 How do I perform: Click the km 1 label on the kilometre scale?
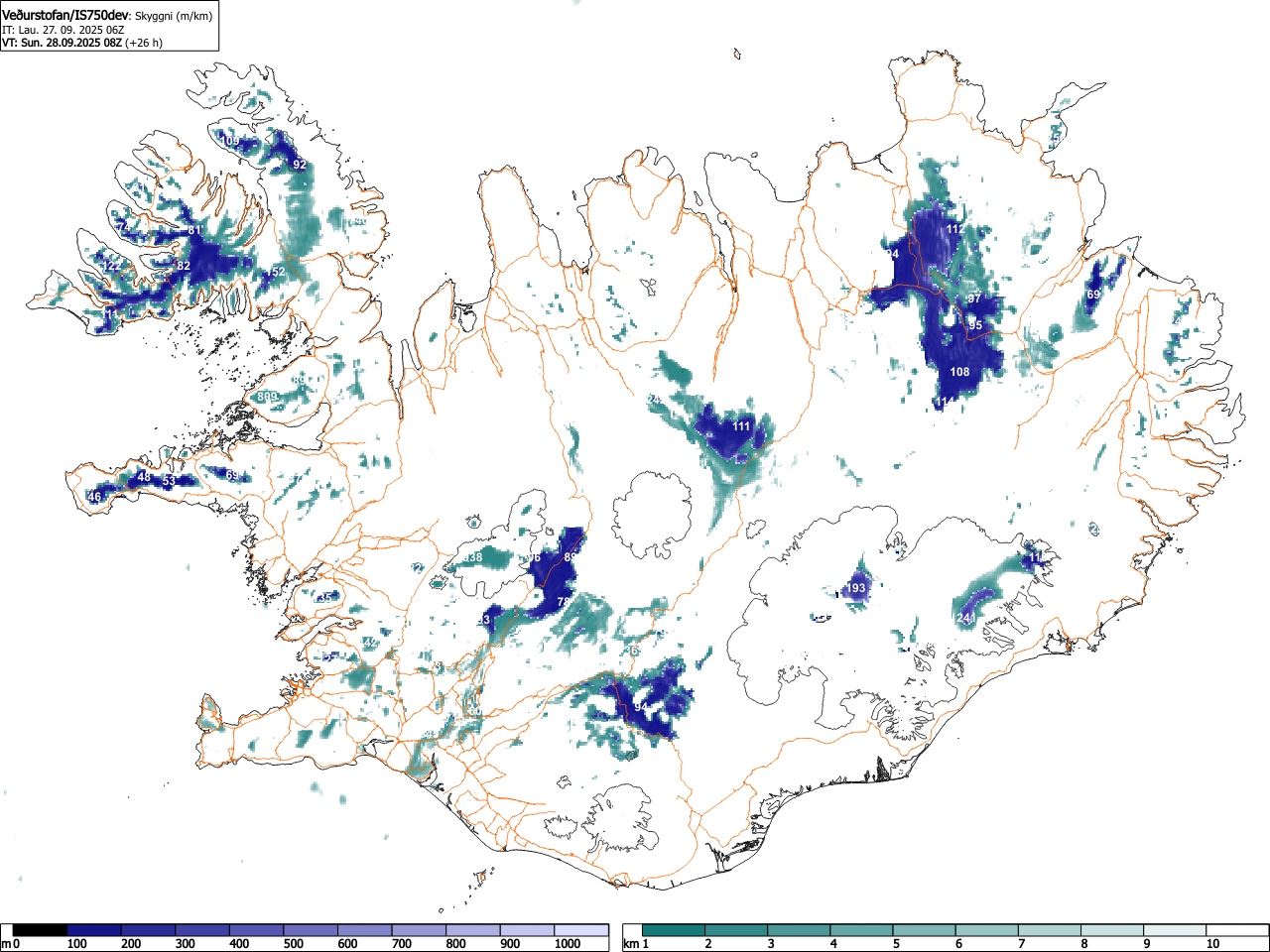click(x=635, y=944)
